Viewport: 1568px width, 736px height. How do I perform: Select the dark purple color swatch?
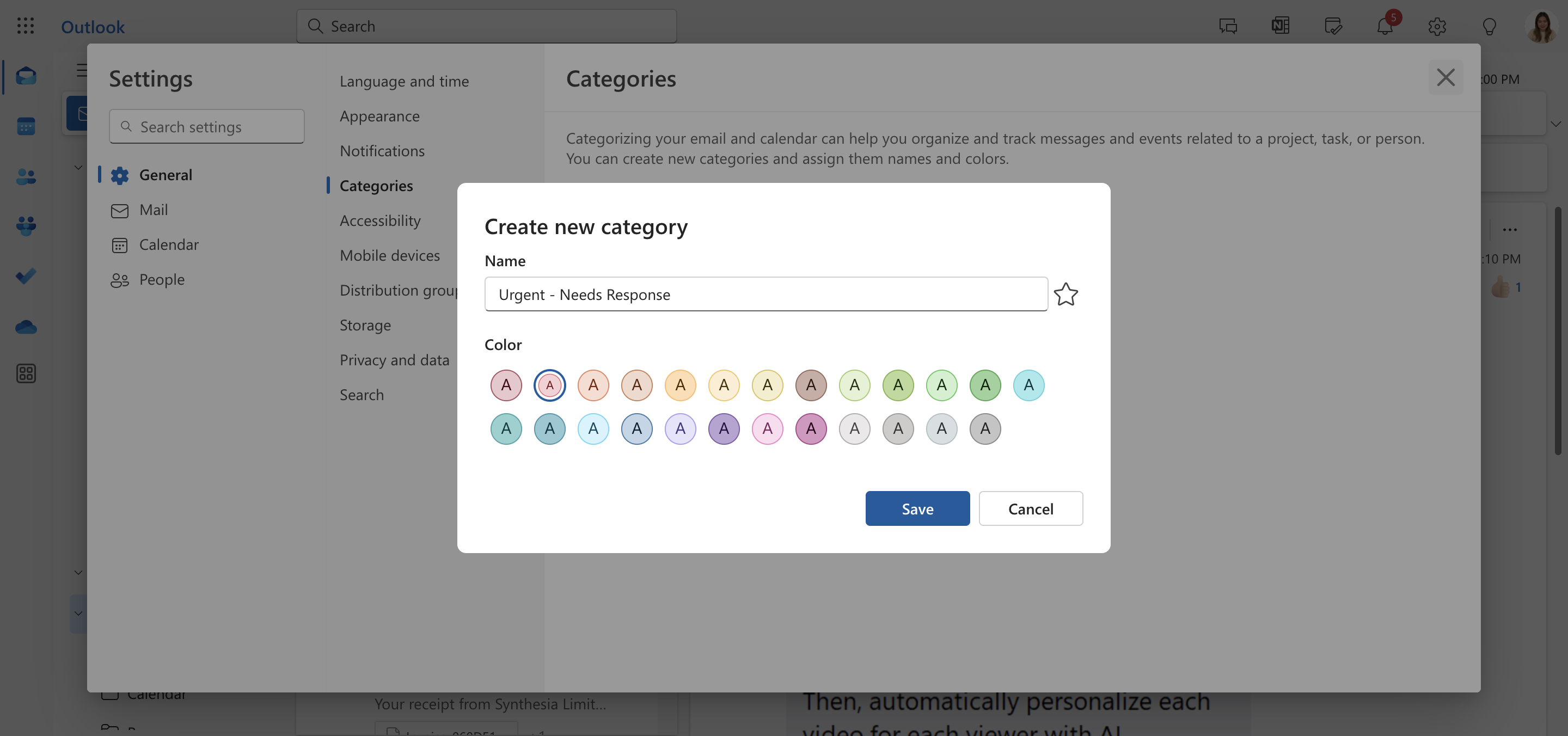pyautogui.click(x=724, y=428)
